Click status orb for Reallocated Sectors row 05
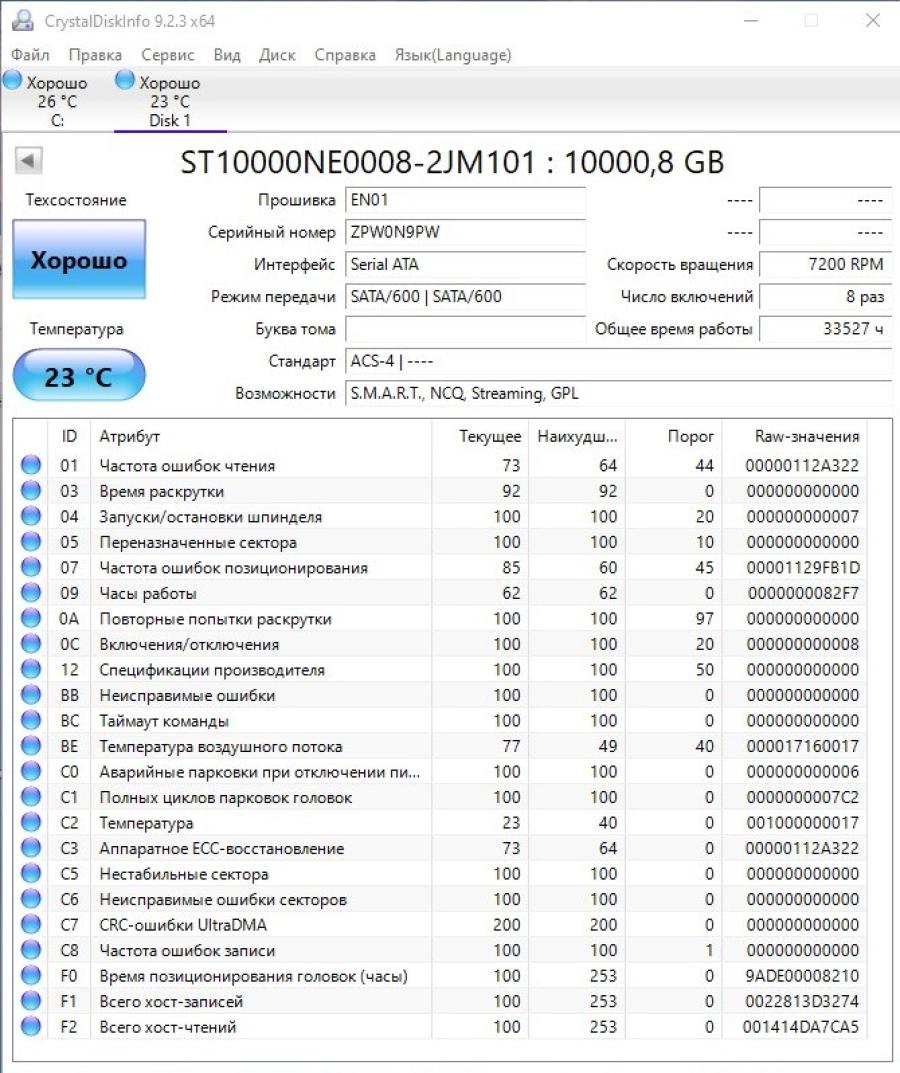The image size is (900, 1073). point(31,542)
